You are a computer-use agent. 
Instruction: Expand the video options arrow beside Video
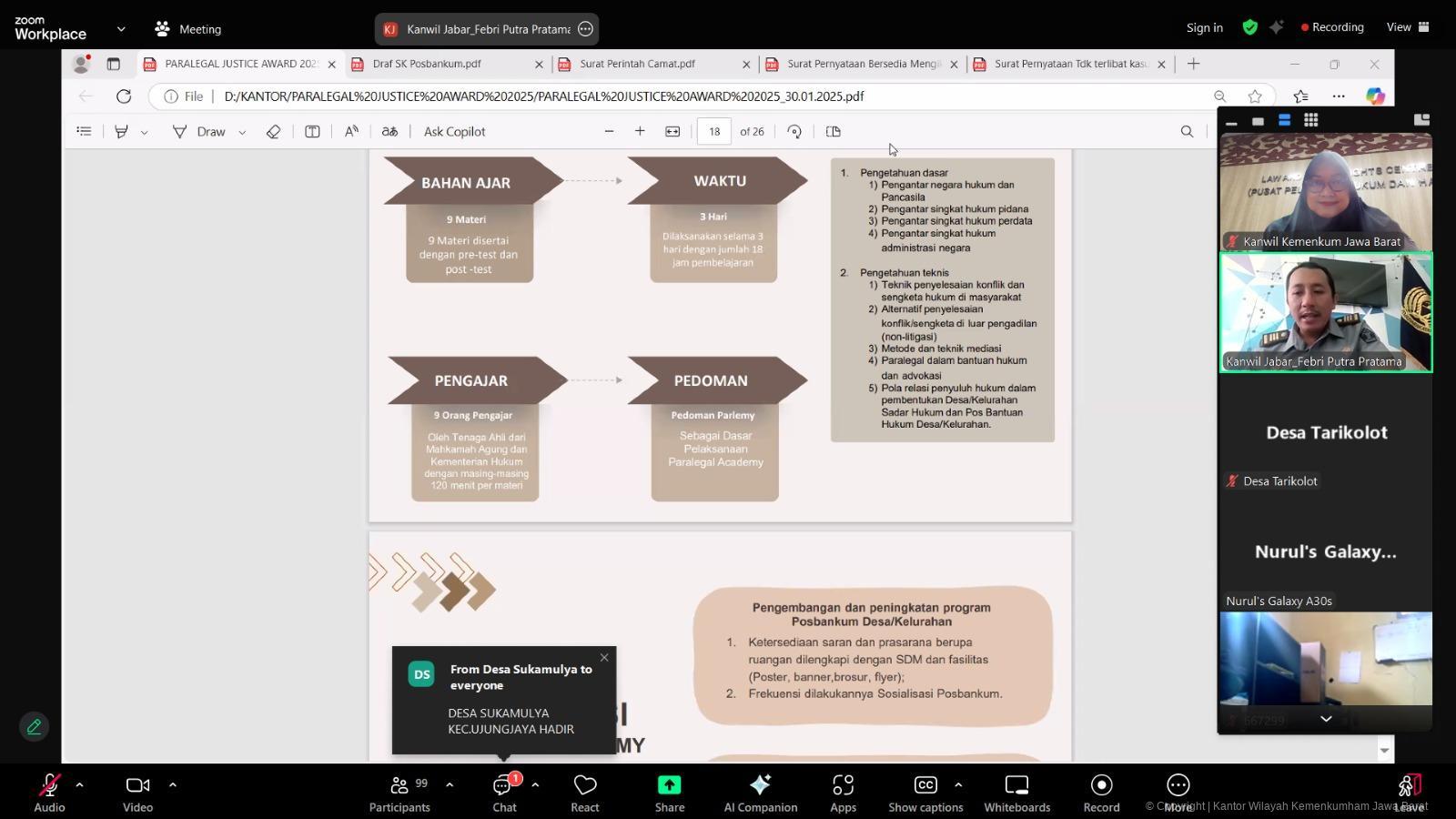click(172, 784)
